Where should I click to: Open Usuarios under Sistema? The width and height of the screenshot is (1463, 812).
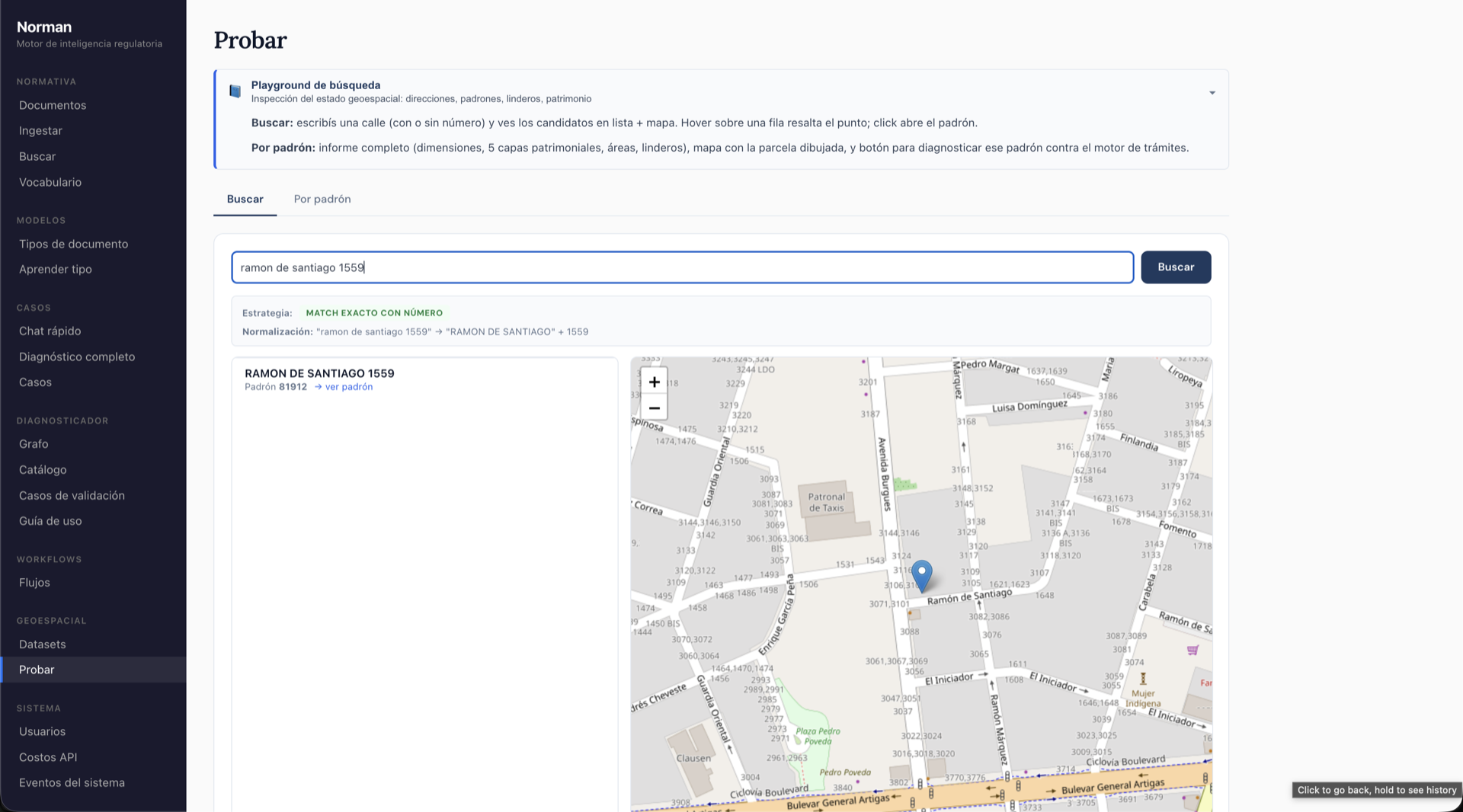(x=42, y=731)
